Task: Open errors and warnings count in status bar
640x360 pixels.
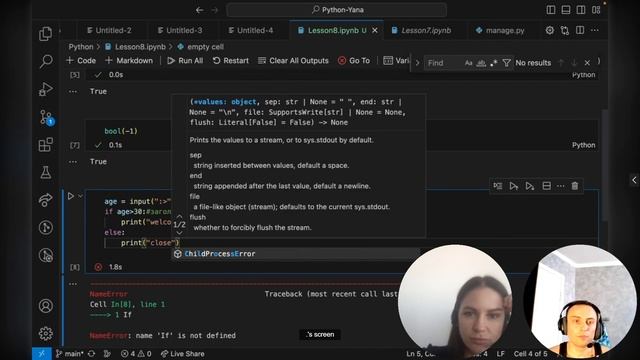Action: (136, 353)
